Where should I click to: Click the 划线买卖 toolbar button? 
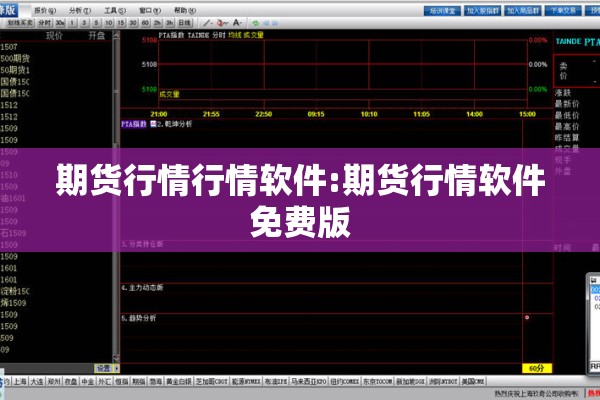point(20,23)
